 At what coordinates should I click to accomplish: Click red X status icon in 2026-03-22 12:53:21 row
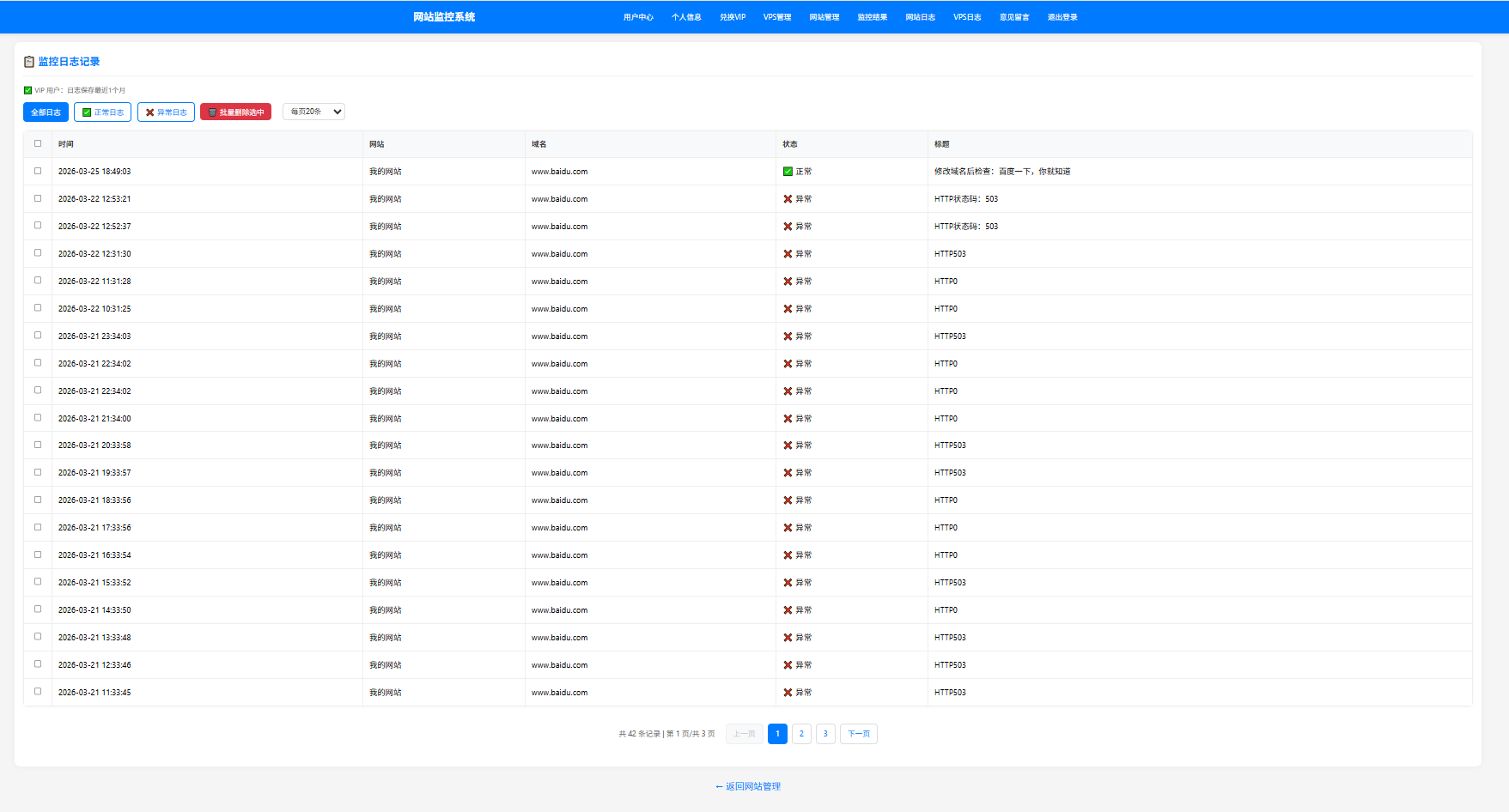tap(788, 199)
